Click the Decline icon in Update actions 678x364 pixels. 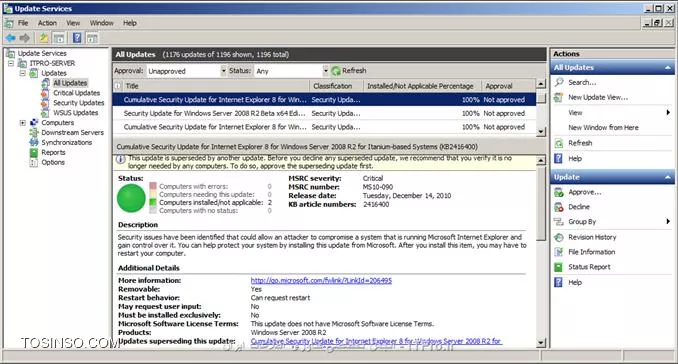click(x=559, y=207)
